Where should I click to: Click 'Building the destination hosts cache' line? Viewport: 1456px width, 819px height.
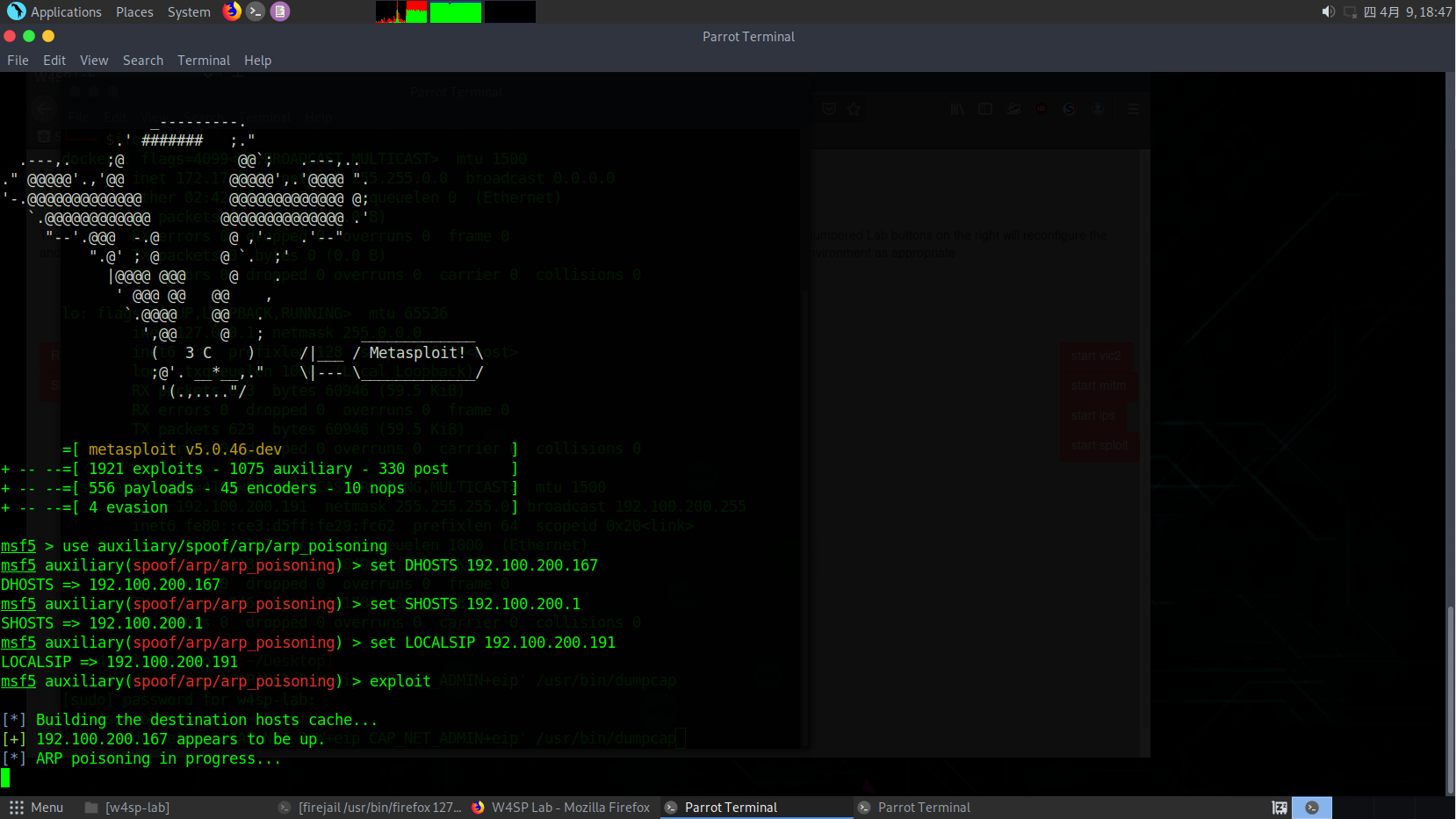190,720
